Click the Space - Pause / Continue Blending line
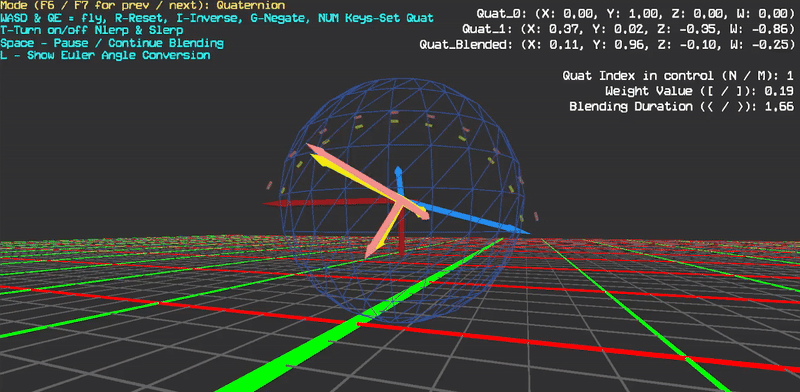This screenshot has width=800, height=392. coord(112,43)
